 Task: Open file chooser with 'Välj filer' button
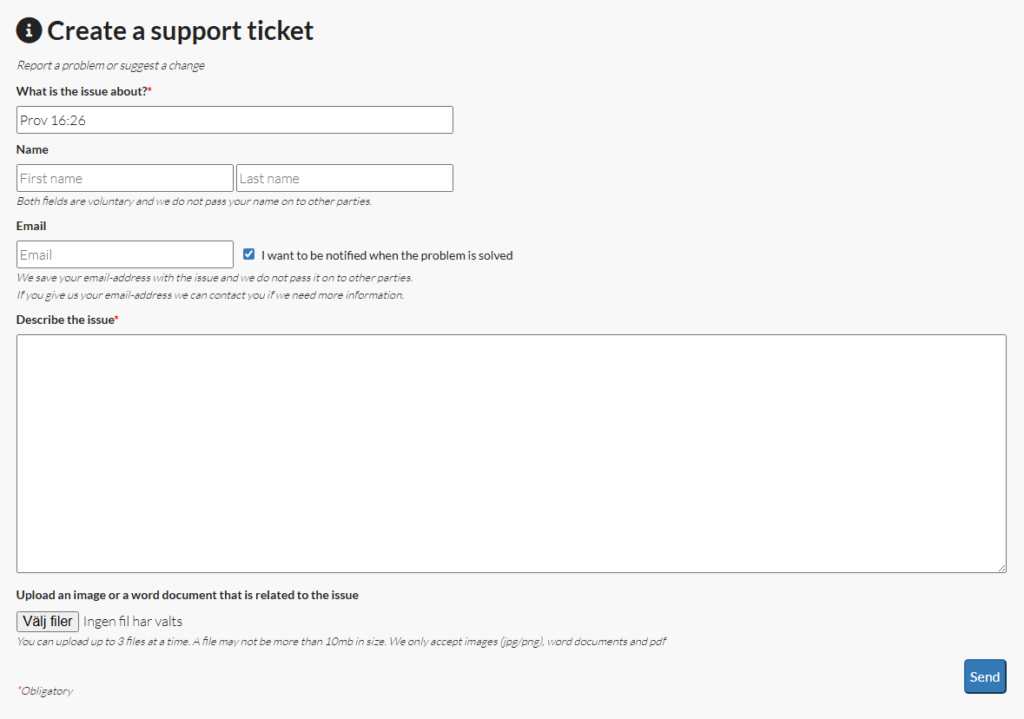pos(48,621)
